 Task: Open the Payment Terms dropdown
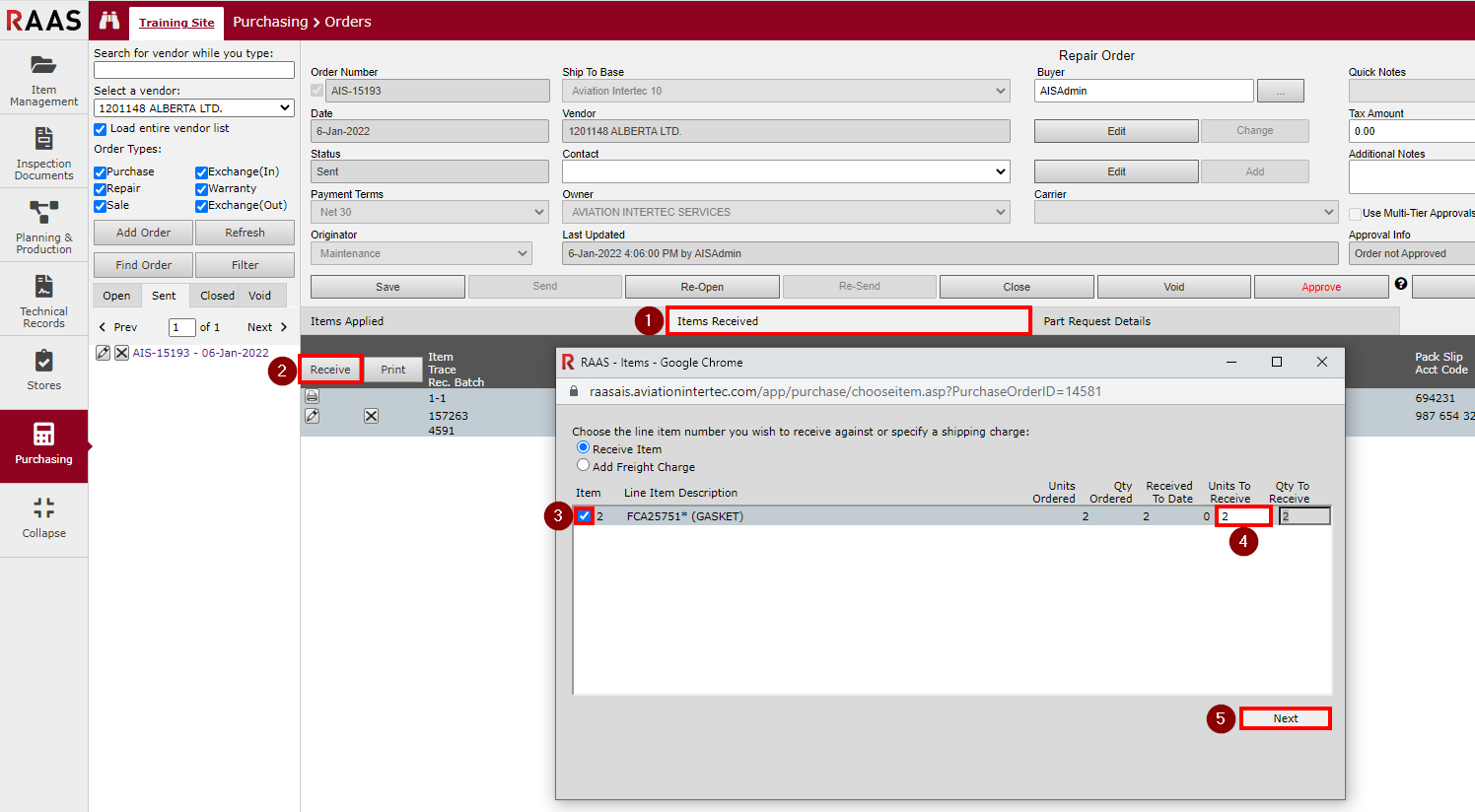430,212
